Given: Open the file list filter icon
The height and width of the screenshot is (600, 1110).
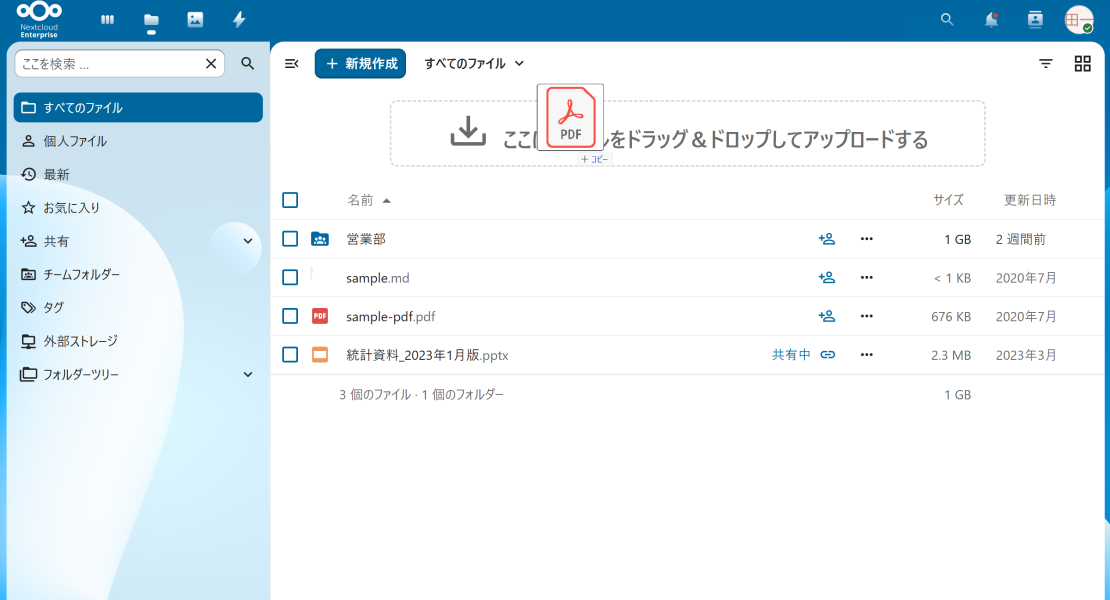Looking at the screenshot, I should (1046, 64).
